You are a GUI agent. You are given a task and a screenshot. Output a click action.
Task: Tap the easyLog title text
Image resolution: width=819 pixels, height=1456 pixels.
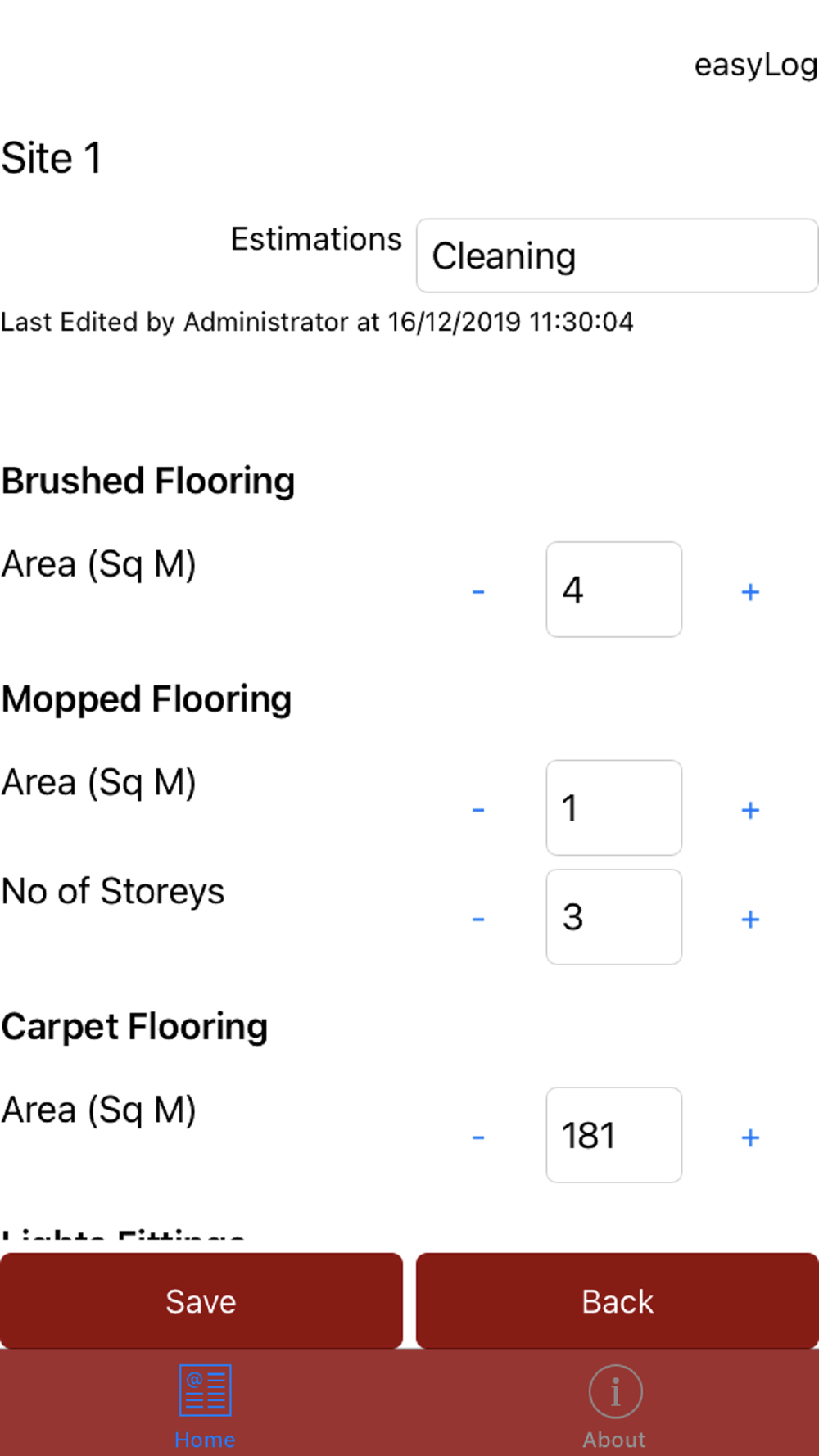click(x=755, y=66)
